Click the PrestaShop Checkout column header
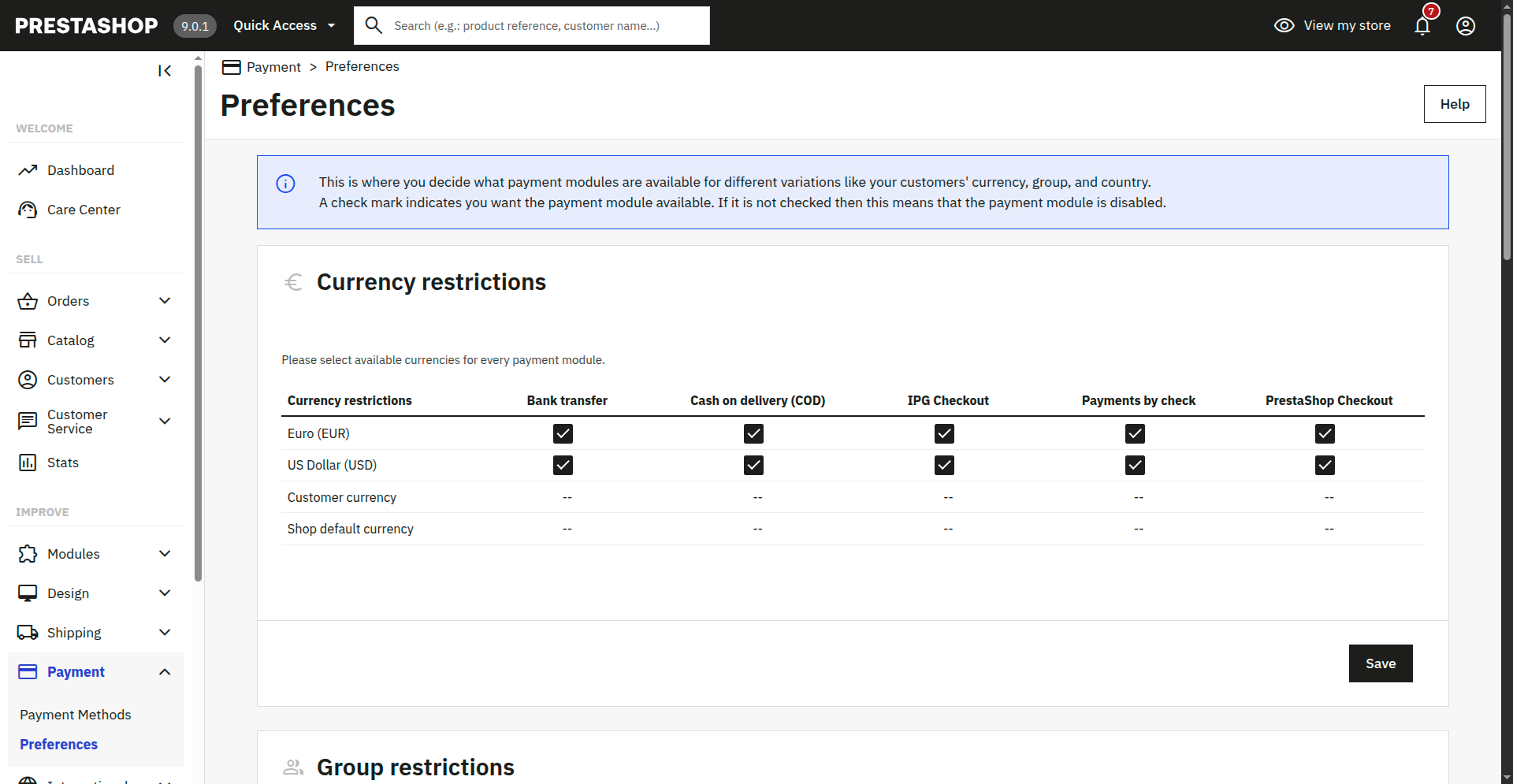The height and width of the screenshot is (784, 1513). pyautogui.click(x=1329, y=400)
